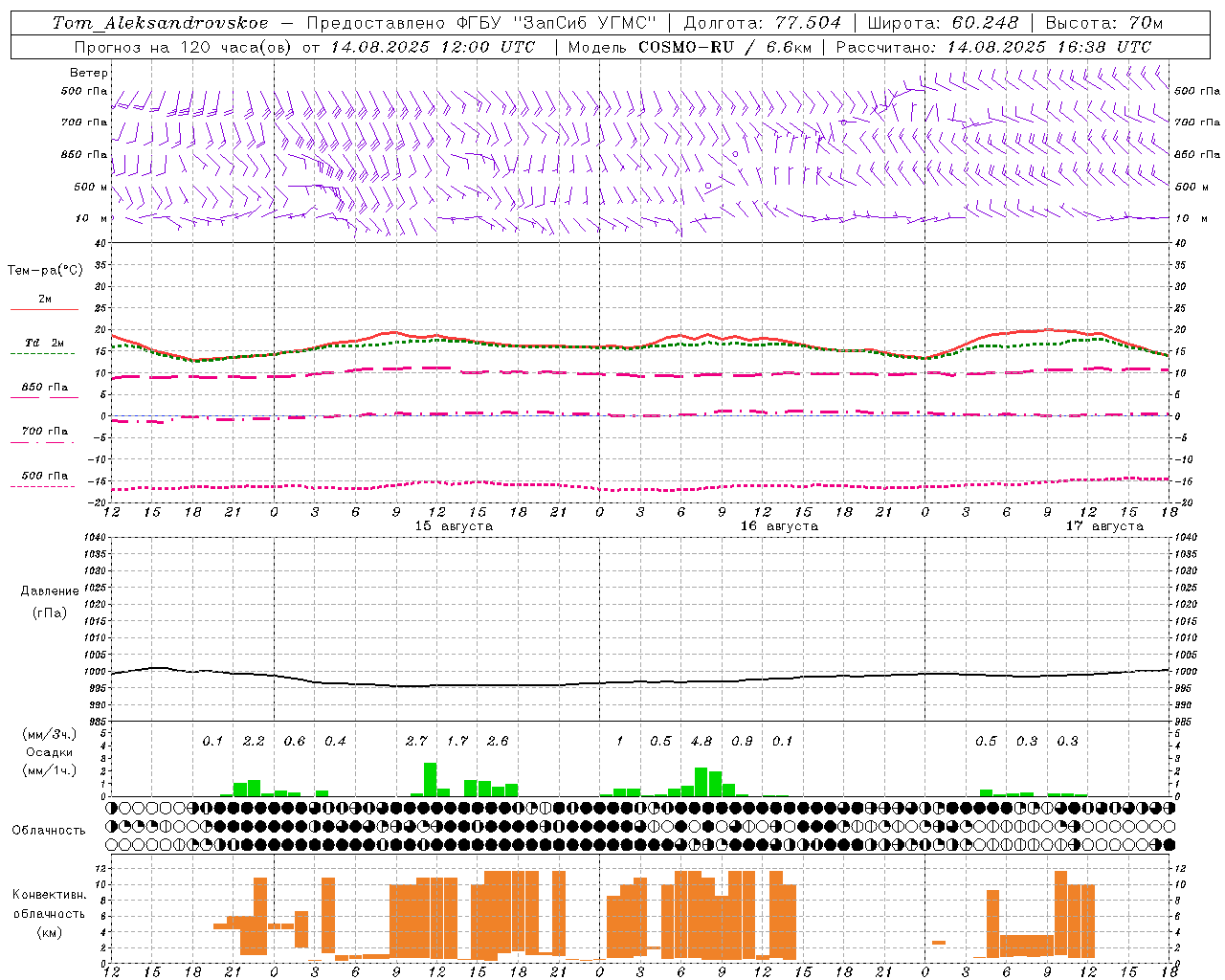Click the 700 гПа temperature legend entry
The width and height of the screenshot is (1225, 980).
point(44,433)
